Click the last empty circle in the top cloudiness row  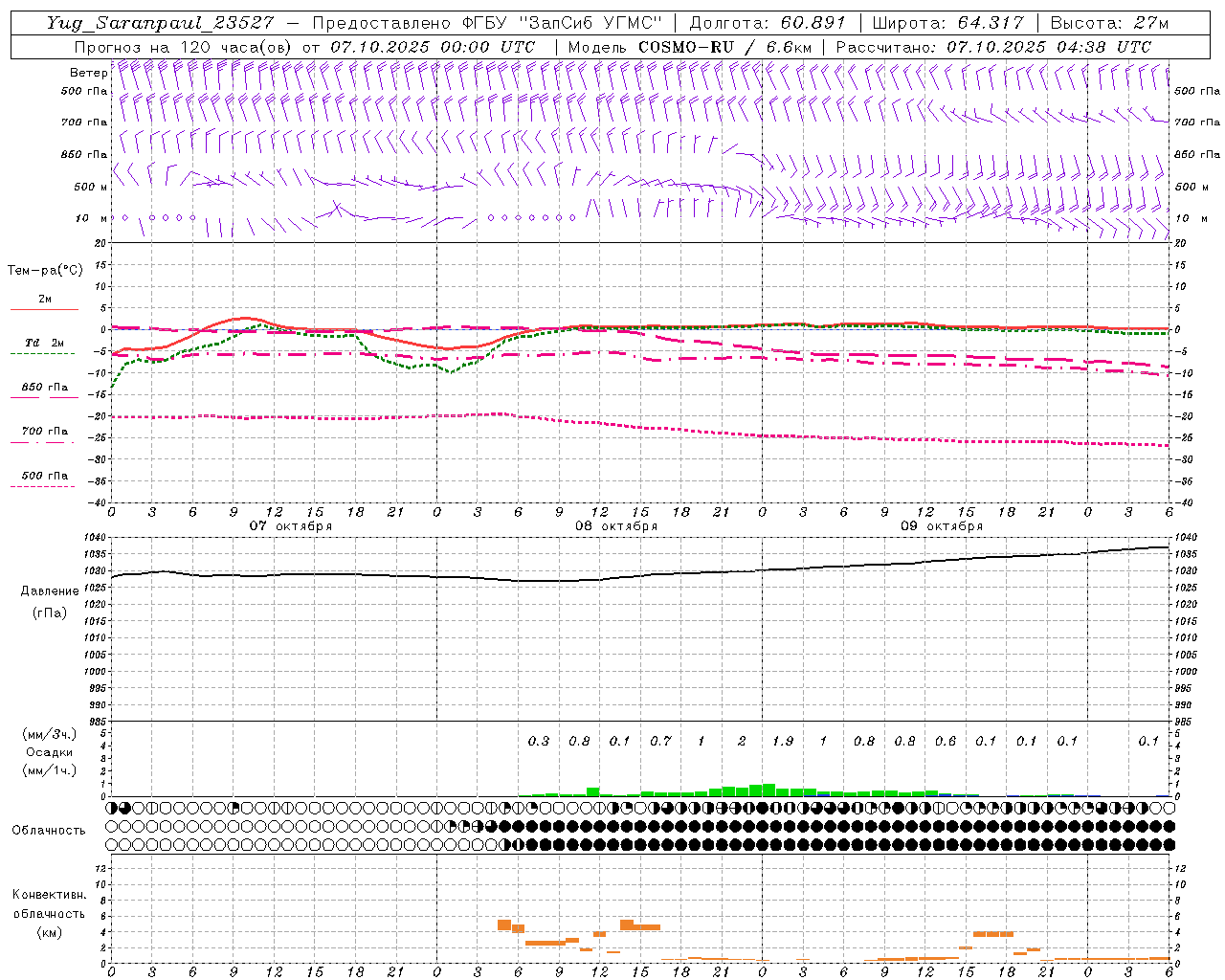(1169, 808)
